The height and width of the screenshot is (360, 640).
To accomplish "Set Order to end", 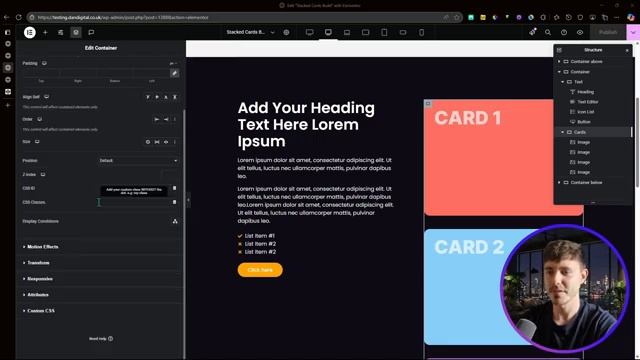I will [x=166, y=119].
